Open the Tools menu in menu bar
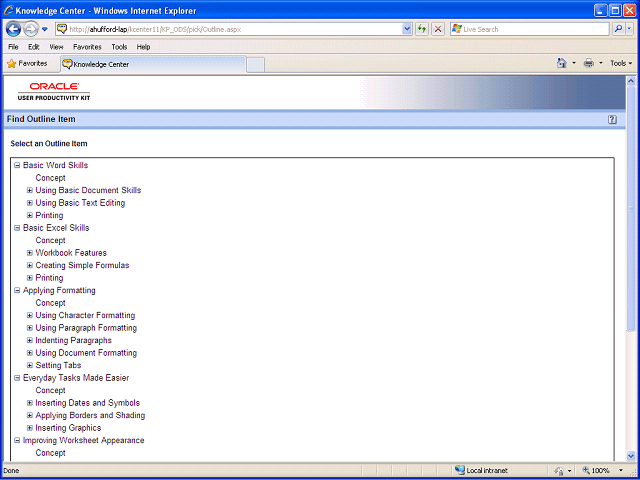 click(x=119, y=47)
